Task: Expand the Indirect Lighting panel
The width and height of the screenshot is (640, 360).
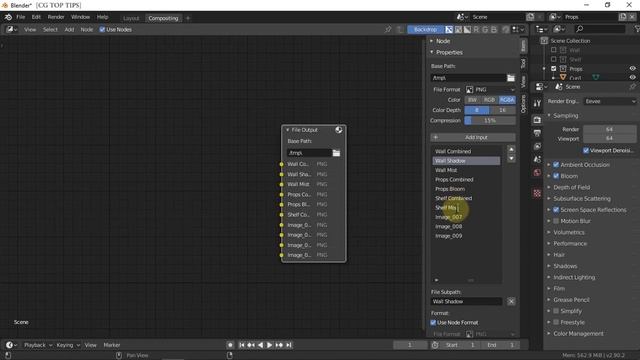Action: (x=574, y=278)
